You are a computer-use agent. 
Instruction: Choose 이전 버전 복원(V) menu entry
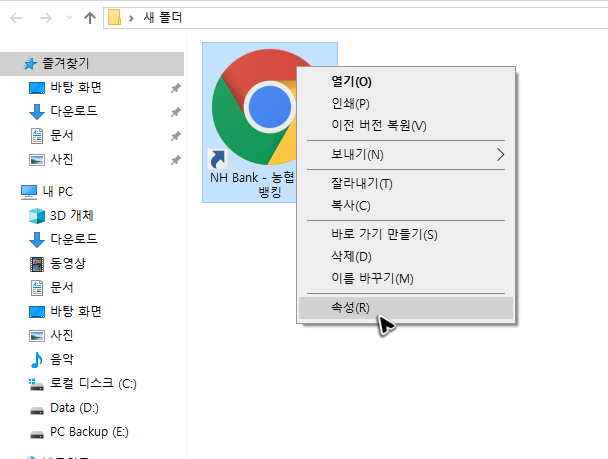379,126
